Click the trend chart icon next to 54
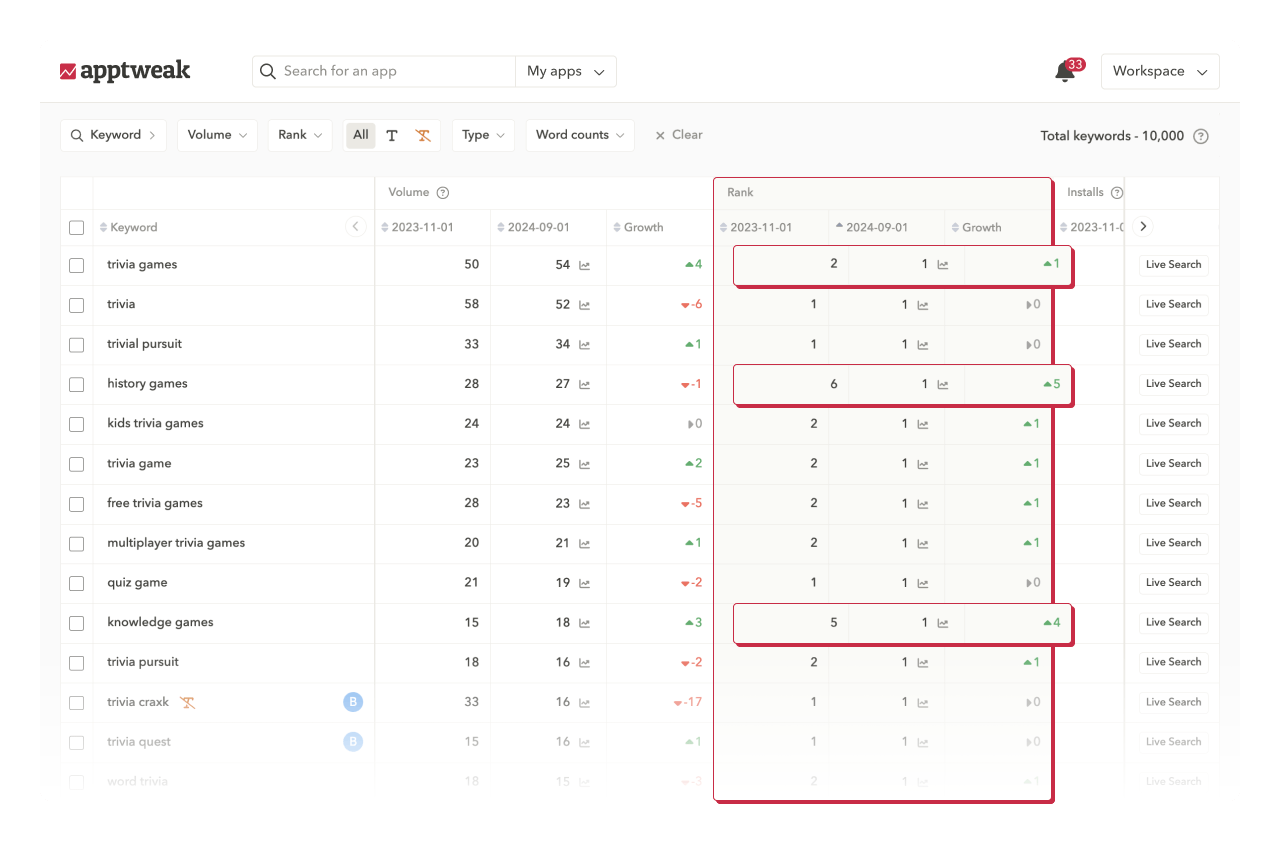1280x841 pixels. click(588, 264)
